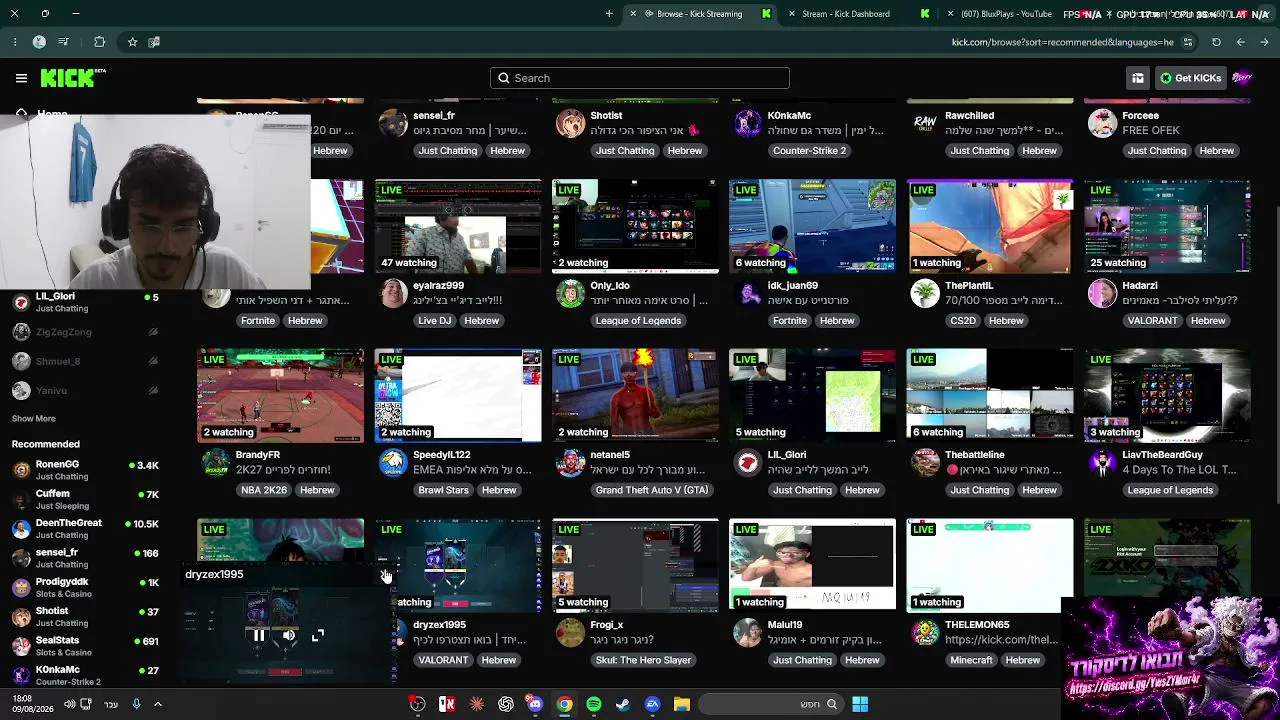Open DeenTheGreat channel in the sidebar
Screen dimensions: 1280x720
click(85, 528)
